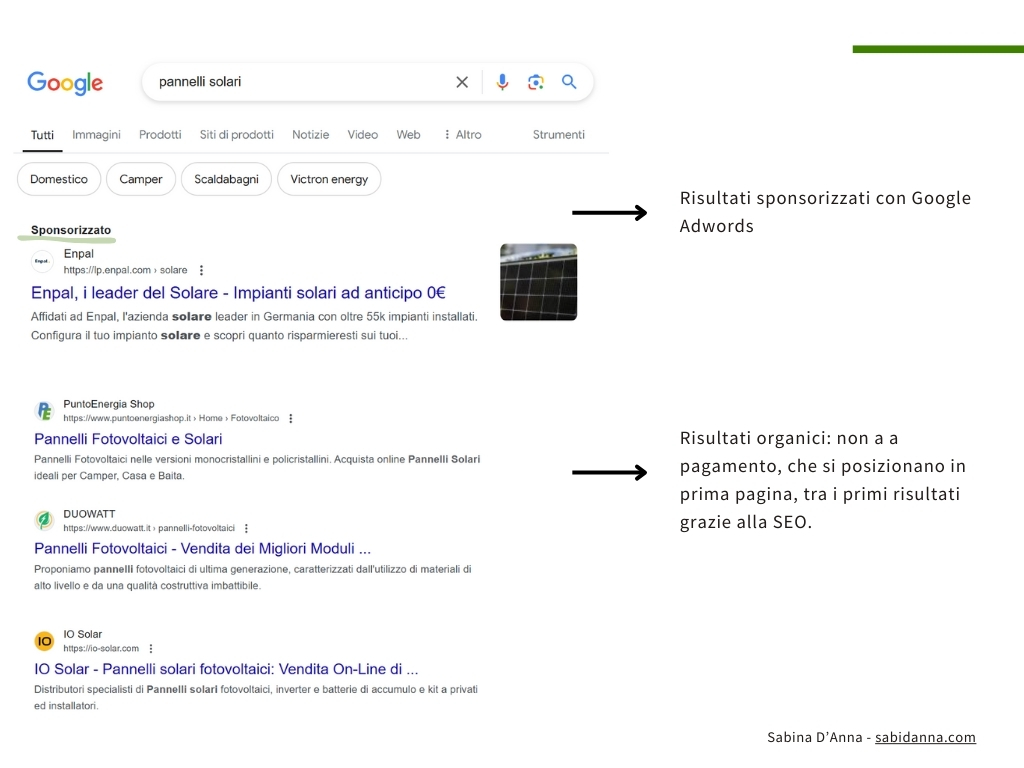The width and height of the screenshot is (1024, 768).
Task: Open 'Pannelli Fotovoltaici e Solari' result
Action: coord(128,439)
